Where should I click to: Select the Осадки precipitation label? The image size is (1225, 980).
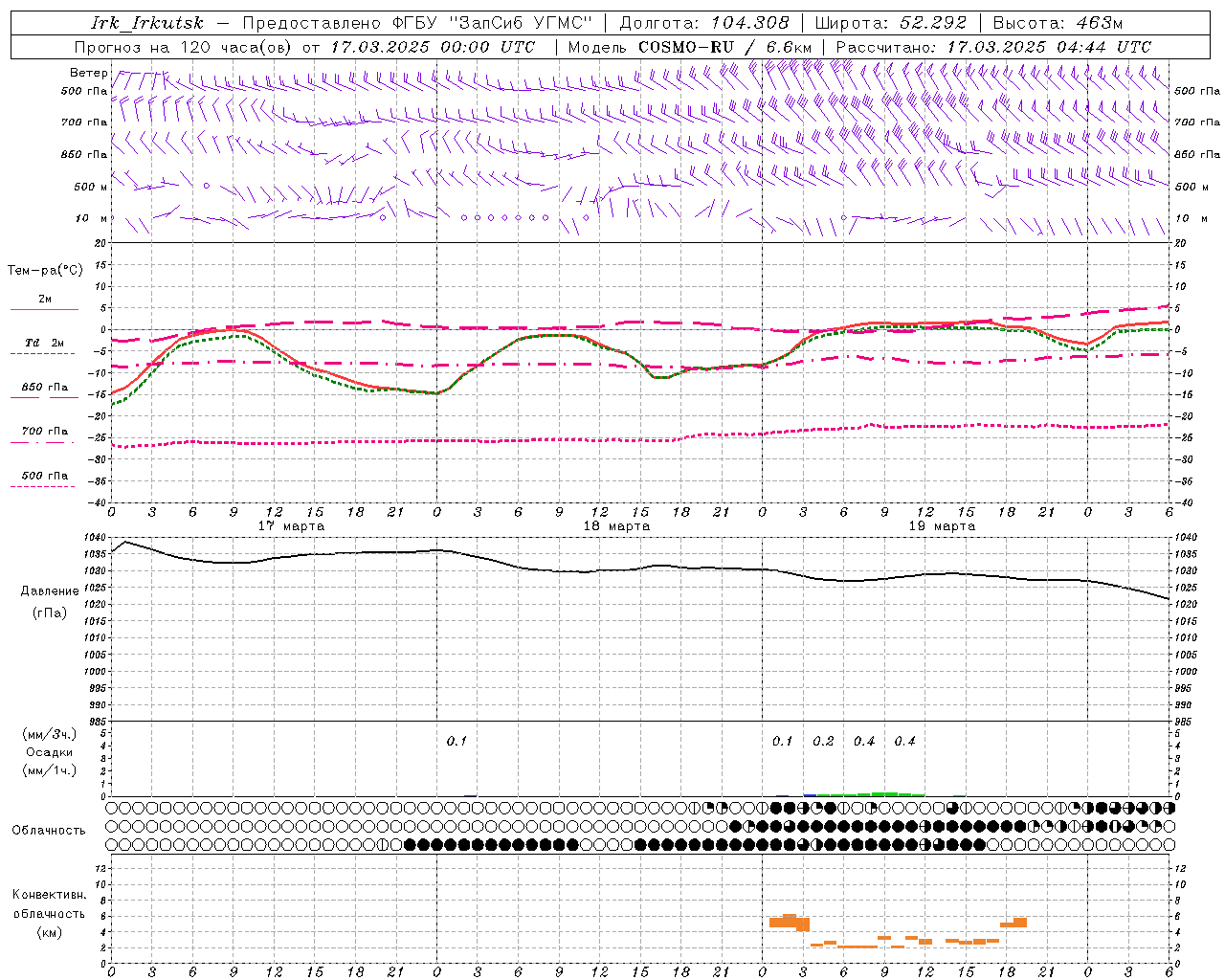(x=50, y=752)
